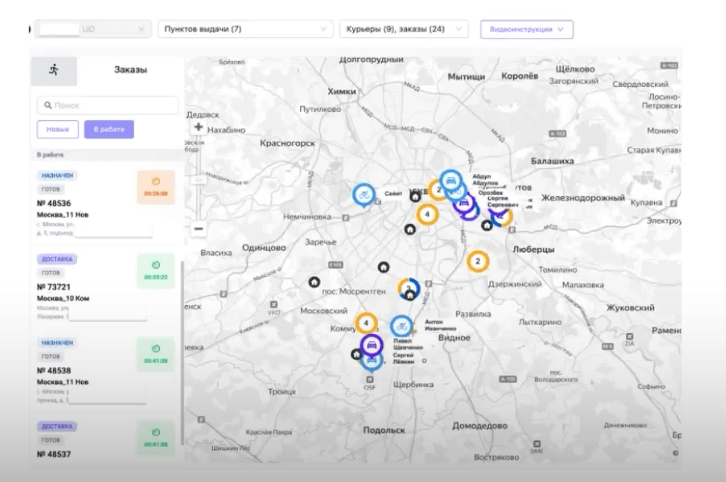
Task: Click orange timer badge on order 48536
Action: (x=155, y=188)
